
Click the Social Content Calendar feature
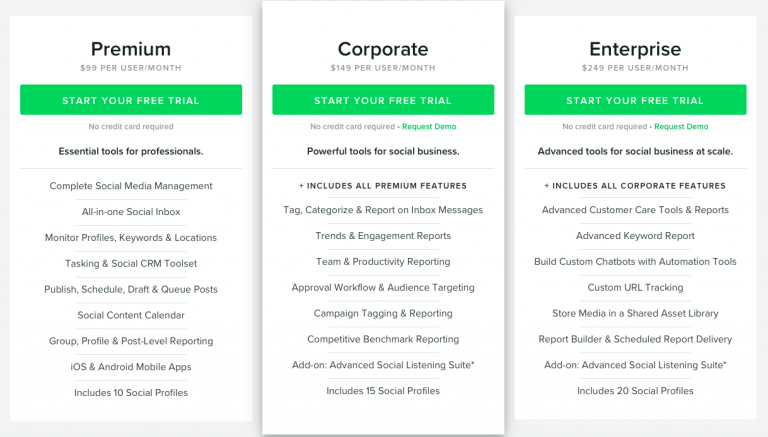tap(131, 315)
